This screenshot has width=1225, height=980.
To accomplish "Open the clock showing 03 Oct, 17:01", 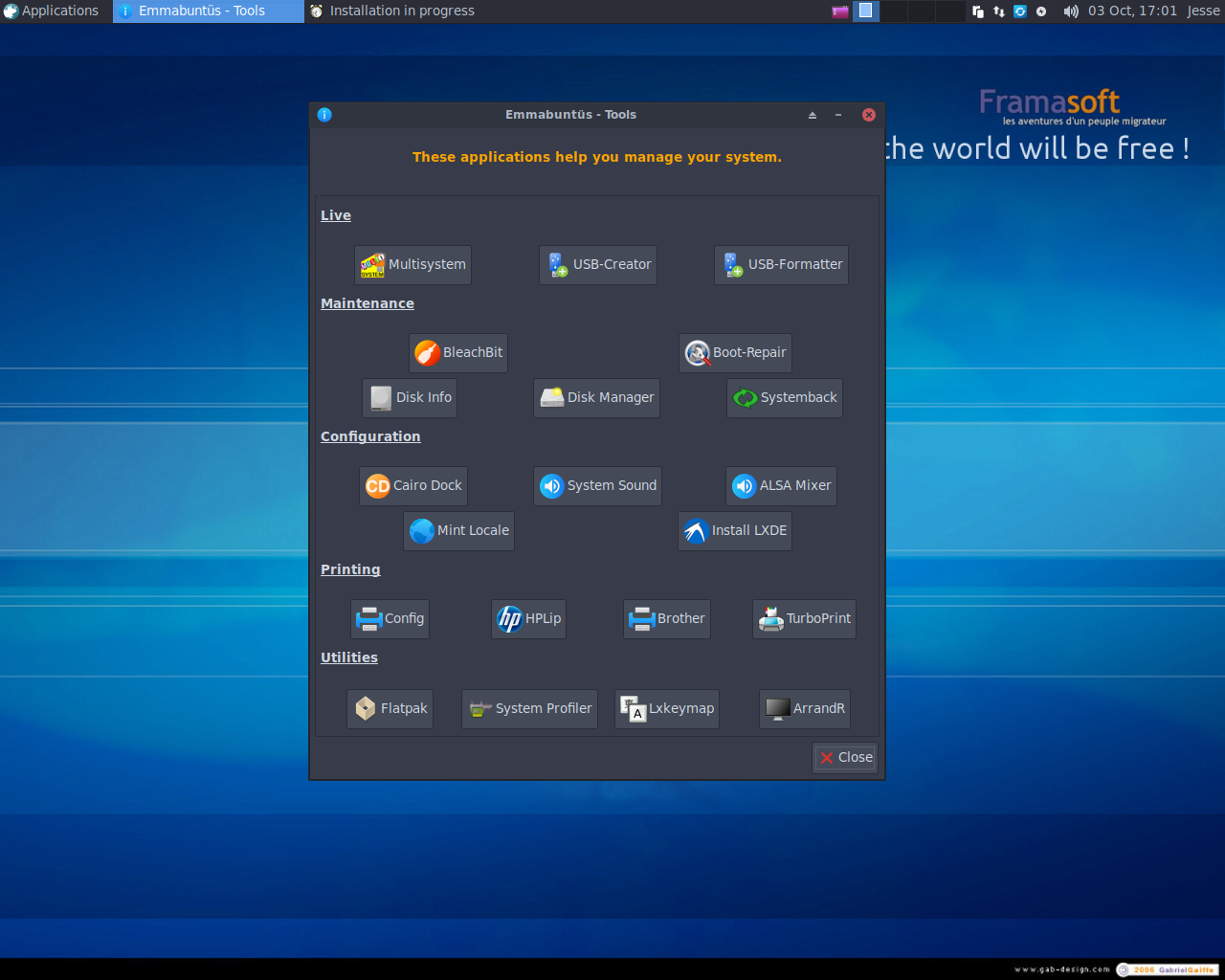I will (x=1132, y=11).
